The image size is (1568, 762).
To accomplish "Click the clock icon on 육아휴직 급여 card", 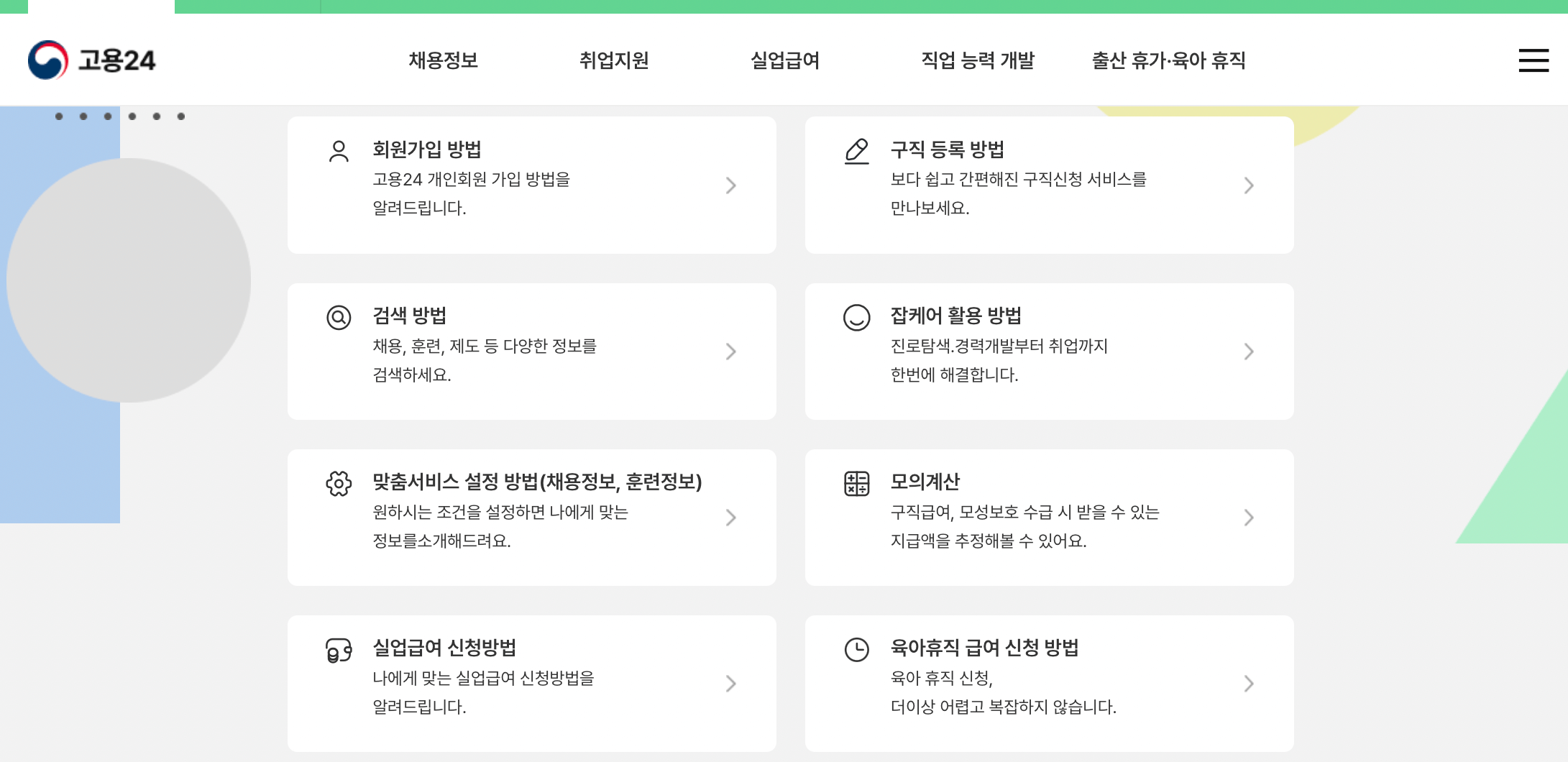I will click(x=856, y=651).
